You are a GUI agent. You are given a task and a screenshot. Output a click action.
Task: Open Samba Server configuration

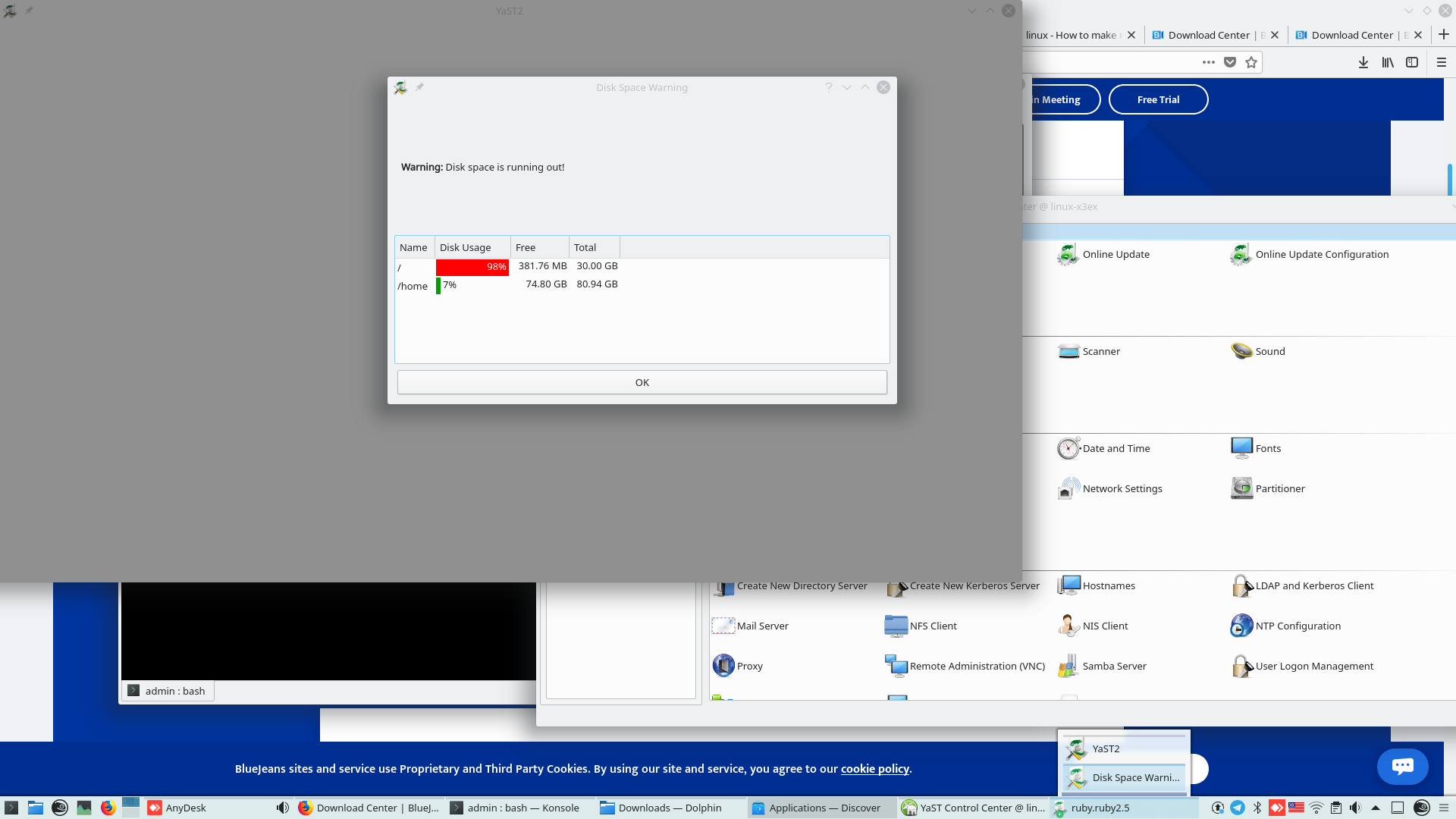[x=1113, y=667]
